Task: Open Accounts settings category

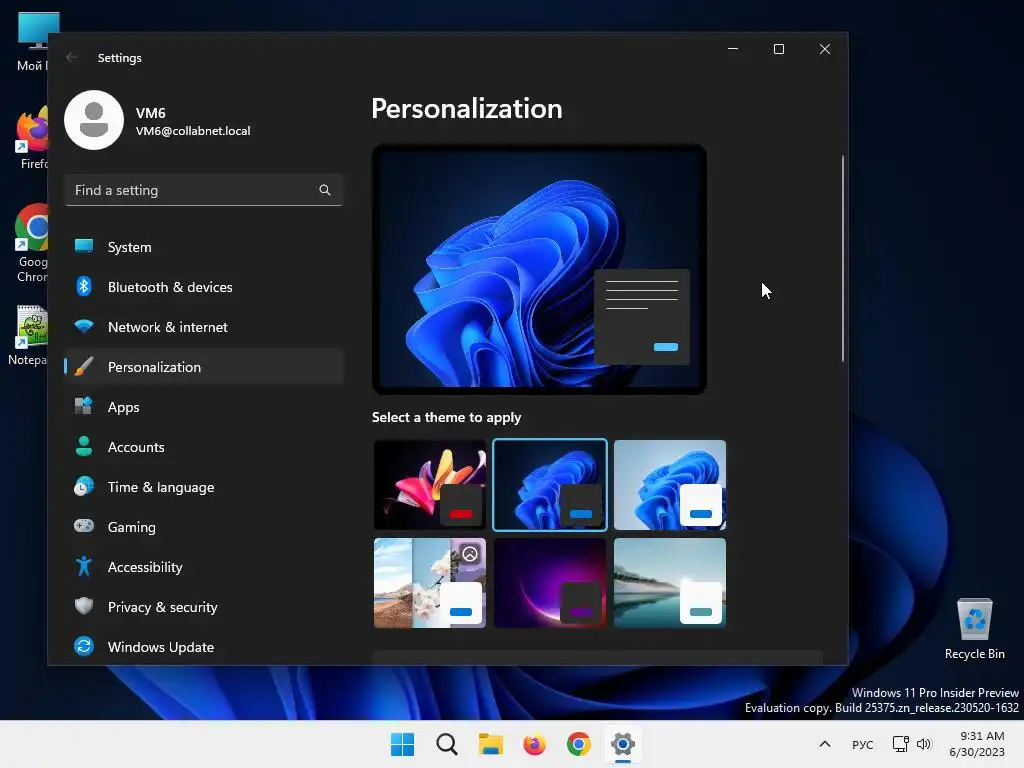Action: (204, 447)
